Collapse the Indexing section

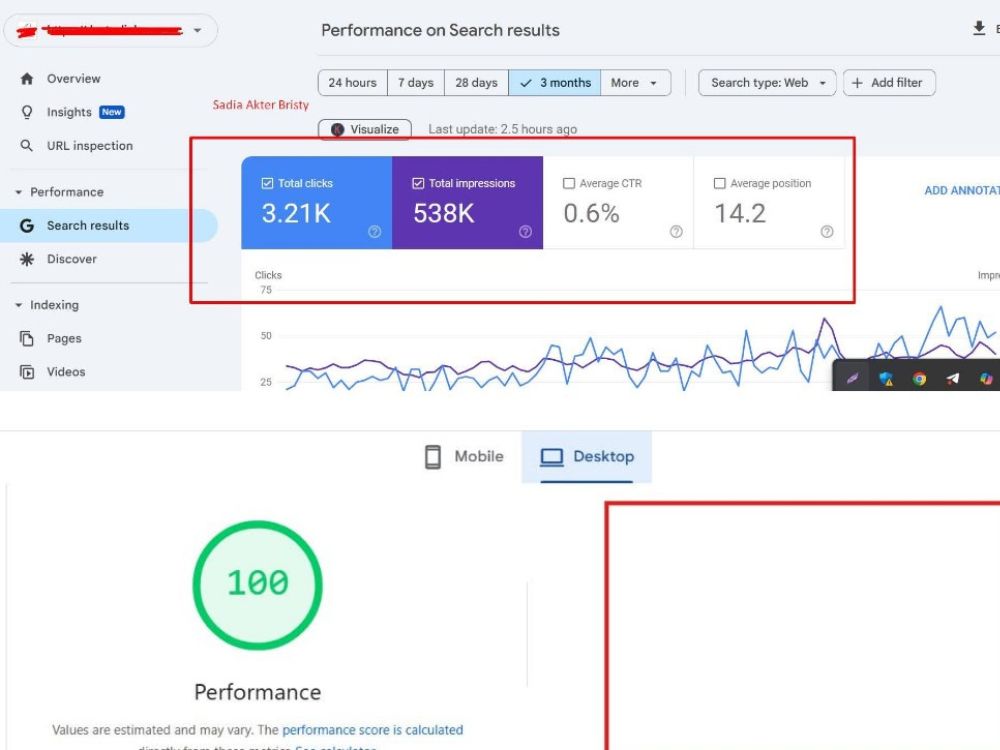[x=18, y=305]
